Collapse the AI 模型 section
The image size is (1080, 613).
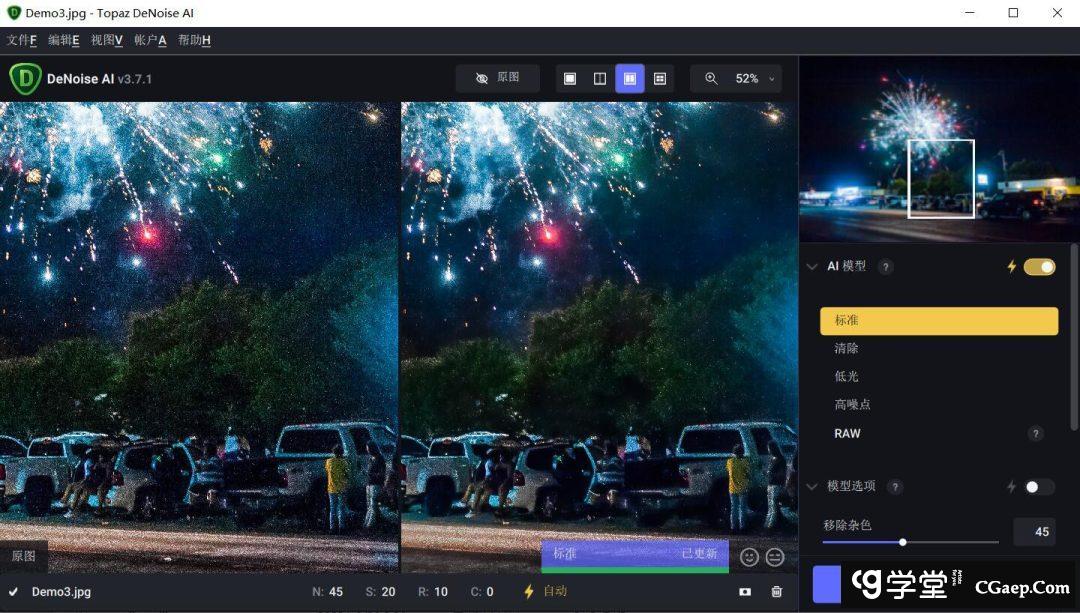[812, 267]
